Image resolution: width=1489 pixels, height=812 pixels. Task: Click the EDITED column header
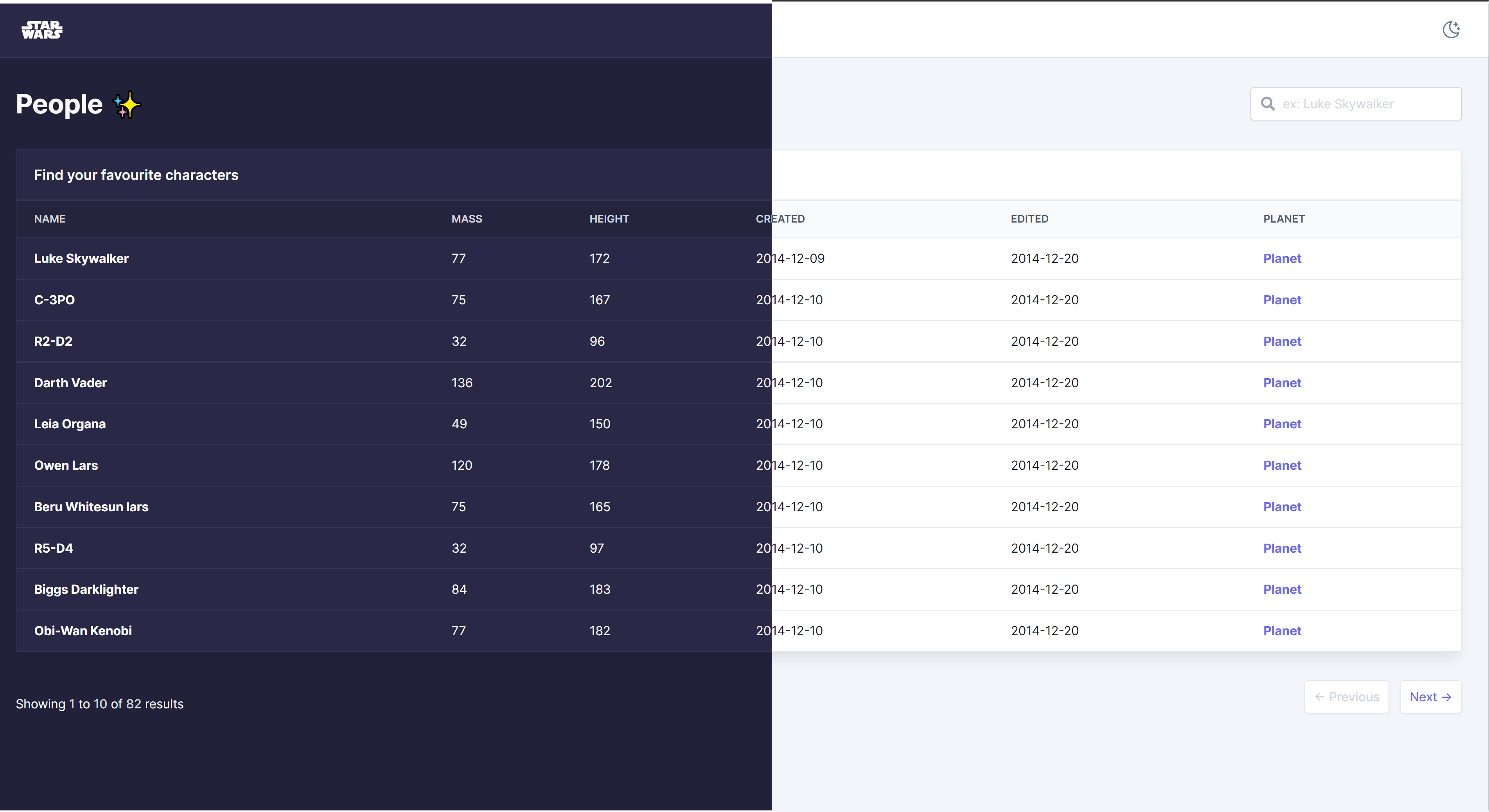click(1029, 219)
